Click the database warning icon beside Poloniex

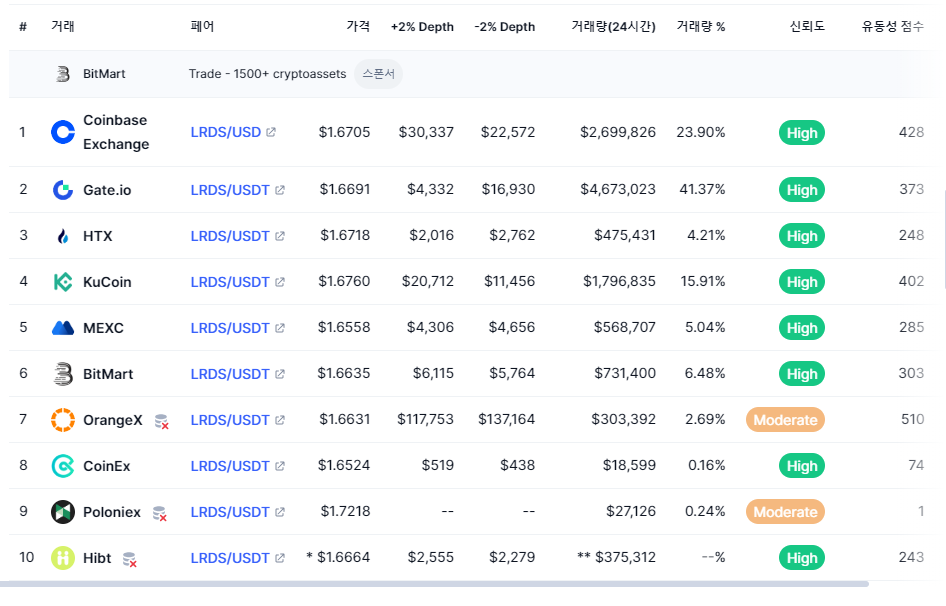tap(159, 513)
